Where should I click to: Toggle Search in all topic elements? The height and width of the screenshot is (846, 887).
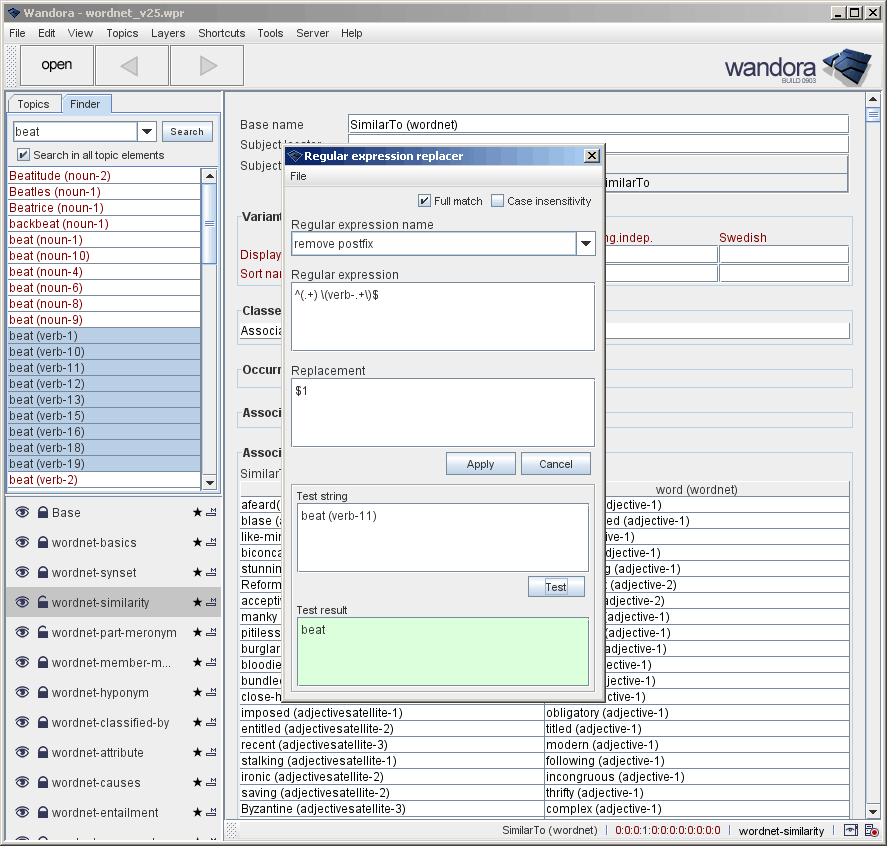pos(22,153)
